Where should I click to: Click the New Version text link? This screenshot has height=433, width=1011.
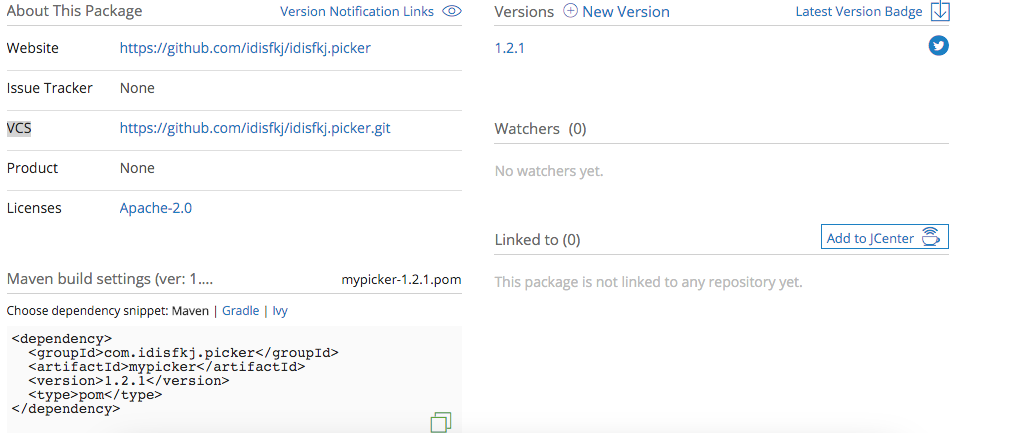click(x=626, y=12)
